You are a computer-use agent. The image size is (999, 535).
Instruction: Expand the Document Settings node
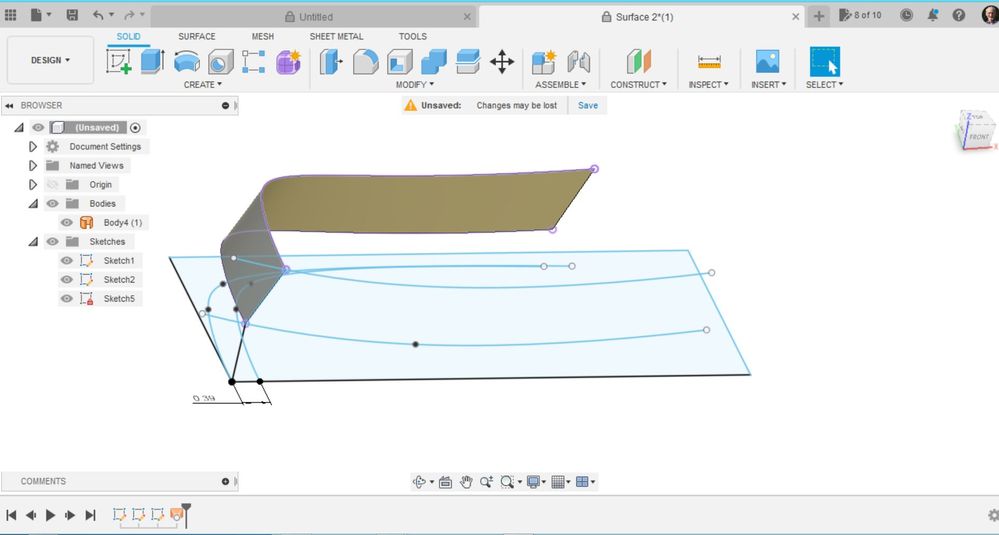(x=33, y=146)
